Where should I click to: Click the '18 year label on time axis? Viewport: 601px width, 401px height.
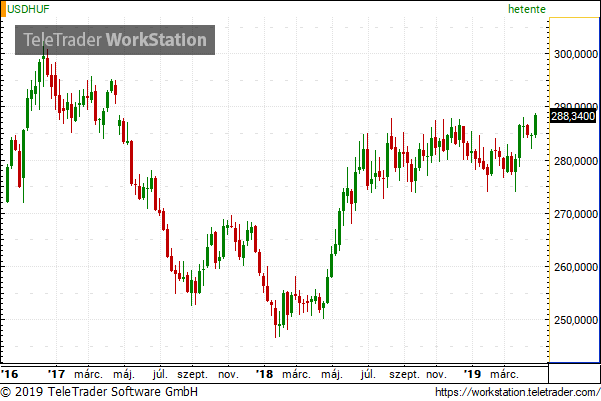coord(264,374)
